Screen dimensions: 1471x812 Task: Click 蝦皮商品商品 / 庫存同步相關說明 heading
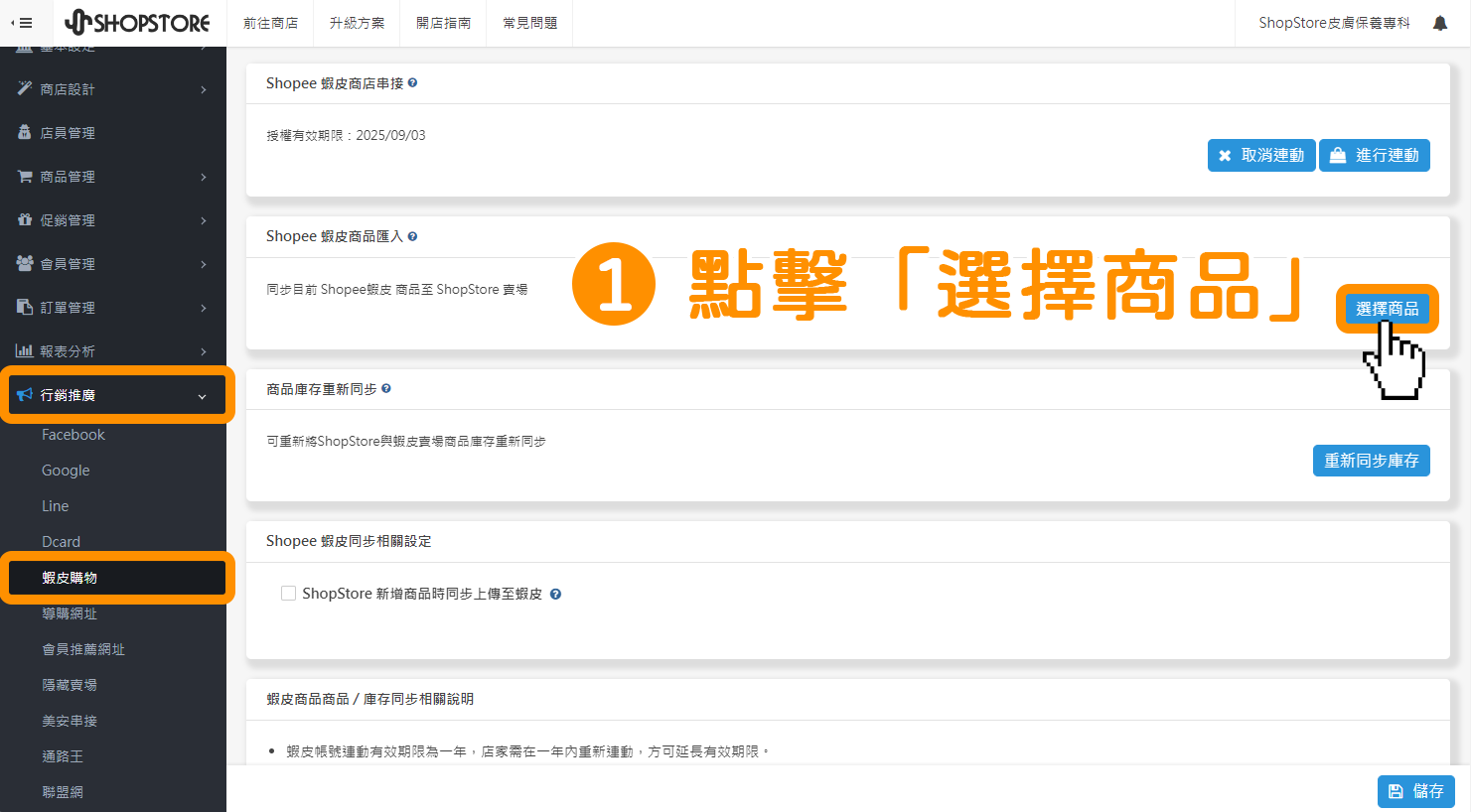click(369, 699)
